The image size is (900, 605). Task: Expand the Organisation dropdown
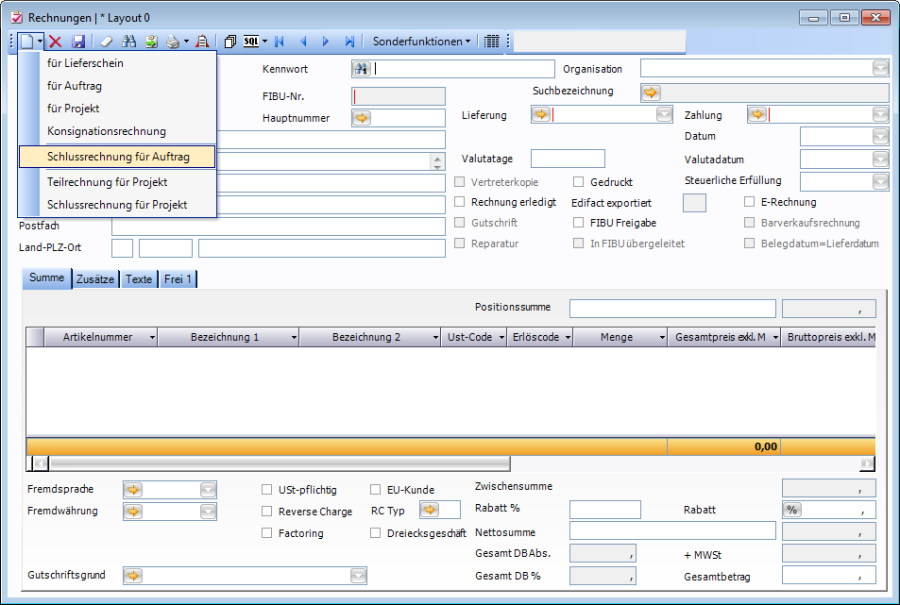(x=880, y=68)
